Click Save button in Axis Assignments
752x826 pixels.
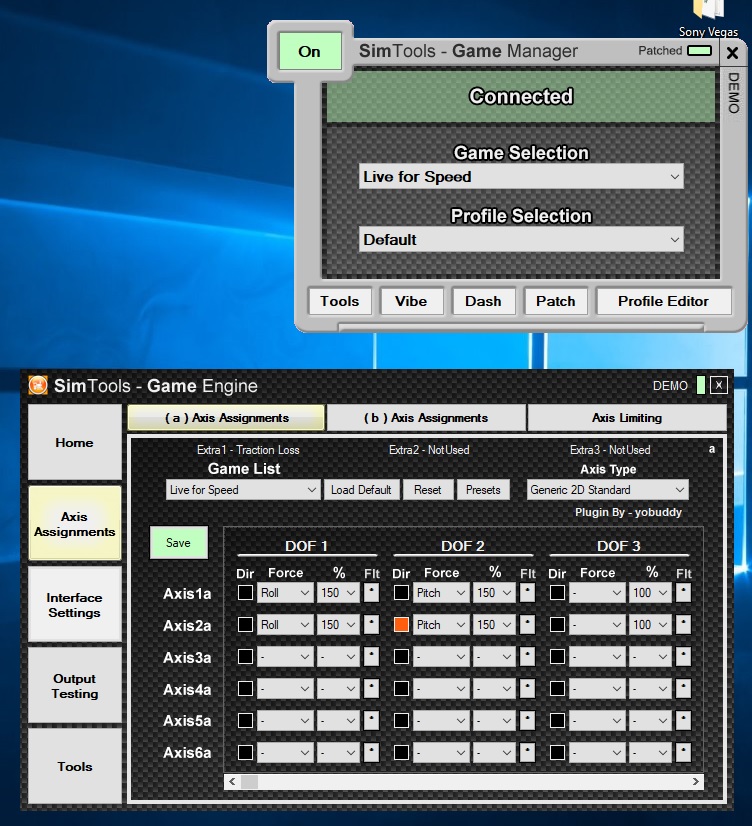(x=179, y=543)
